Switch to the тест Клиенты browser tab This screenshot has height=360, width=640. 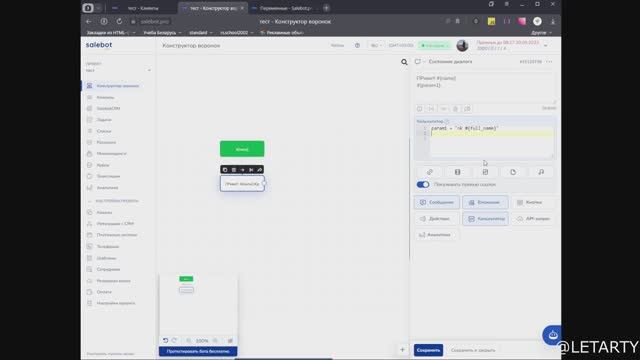click(142, 8)
